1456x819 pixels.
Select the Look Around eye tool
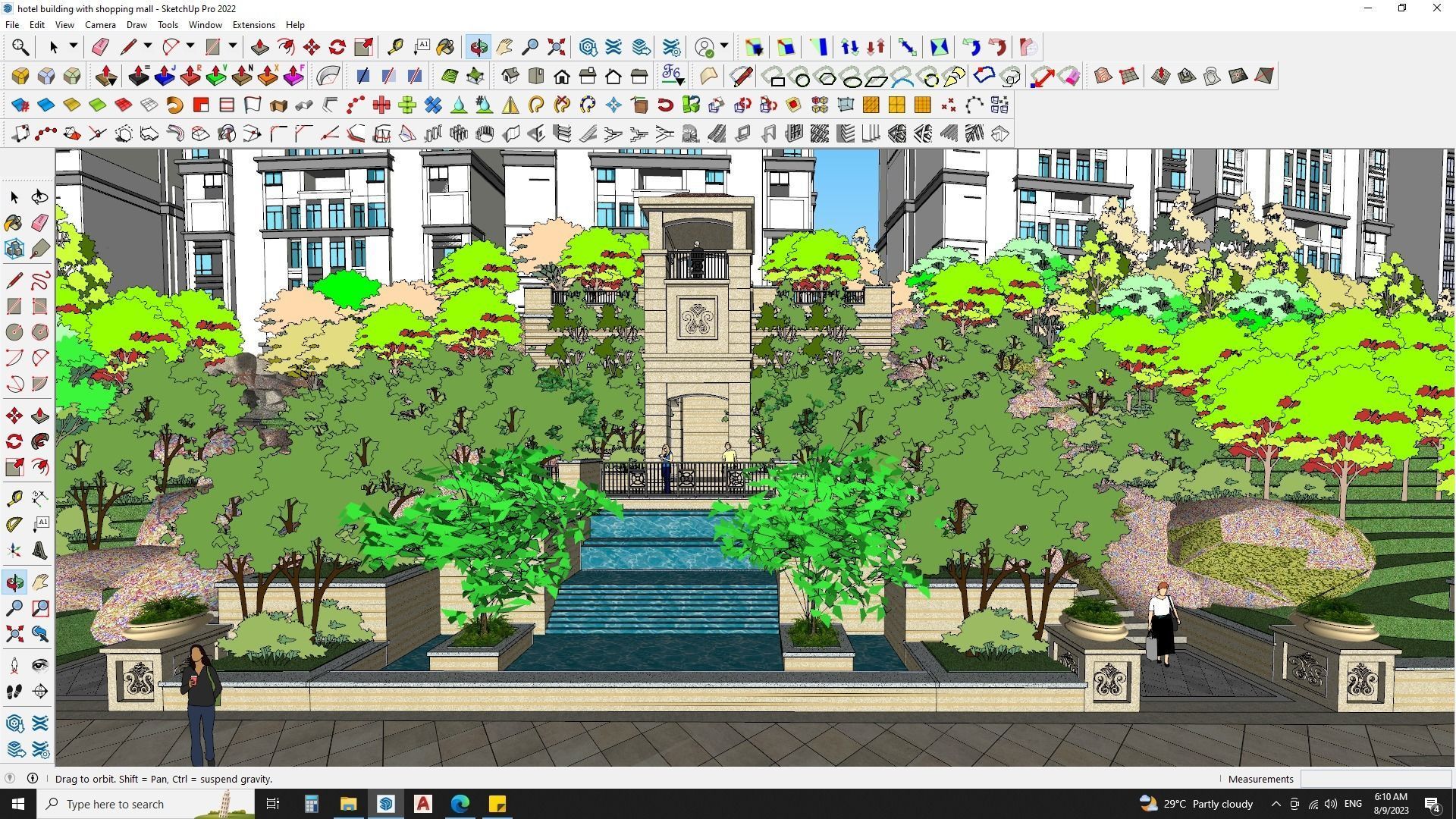[x=40, y=666]
